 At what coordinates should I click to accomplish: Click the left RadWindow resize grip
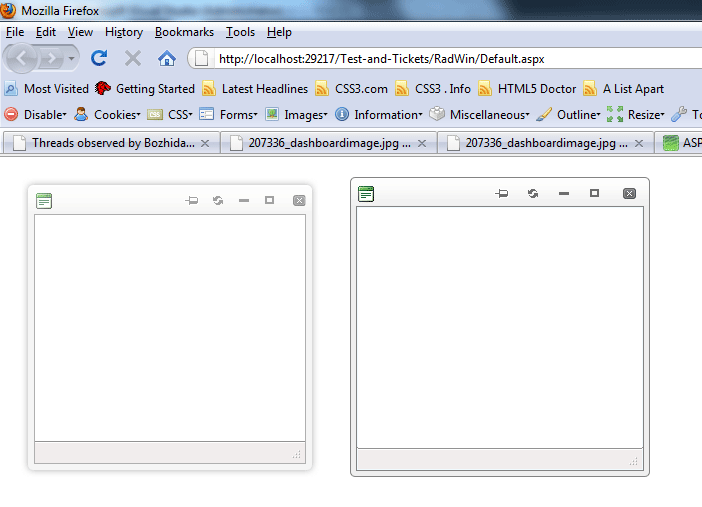[297, 455]
